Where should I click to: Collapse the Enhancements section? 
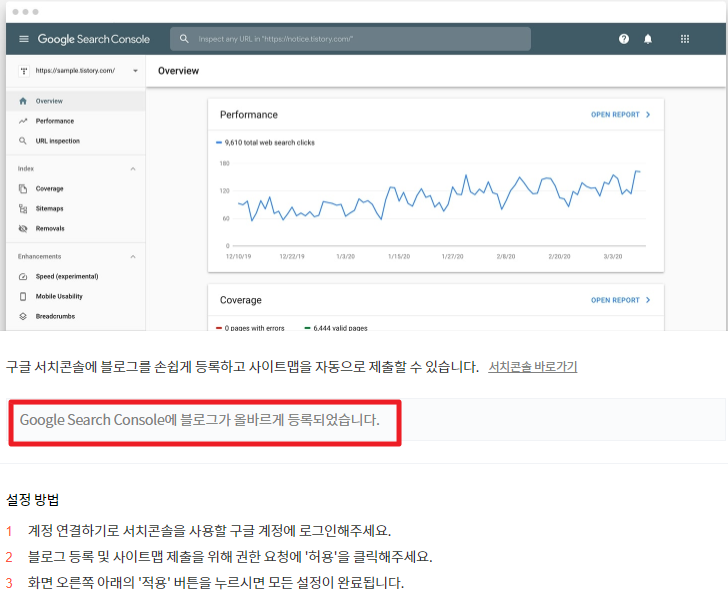coord(133,257)
